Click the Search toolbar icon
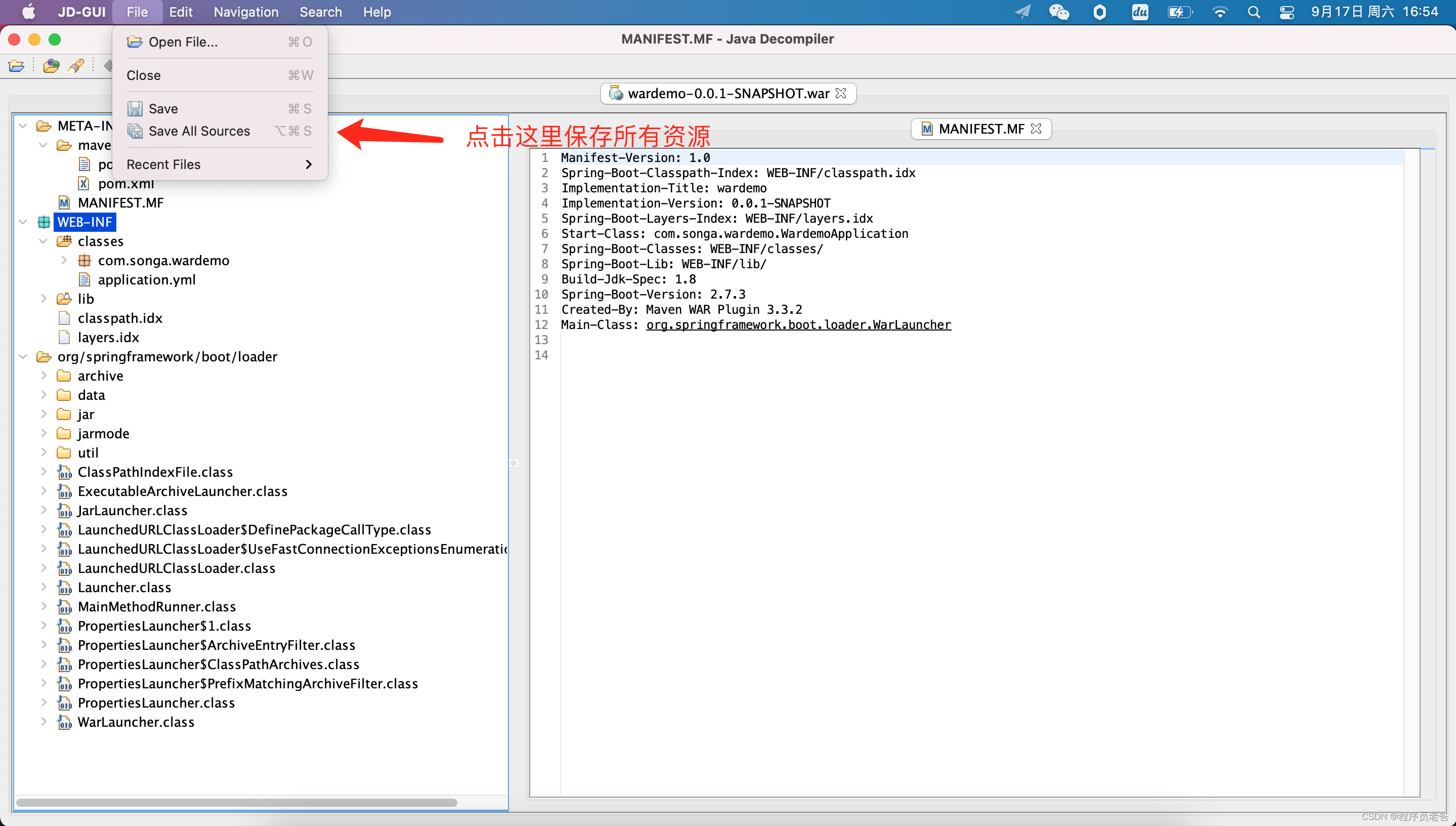This screenshot has width=1456, height=826. tap(76, 66)
